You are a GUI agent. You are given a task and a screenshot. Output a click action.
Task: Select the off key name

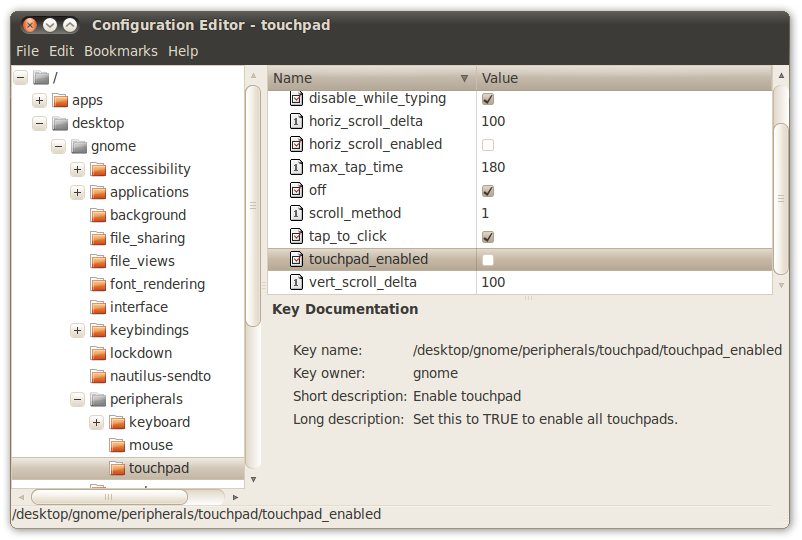[318, 190]
